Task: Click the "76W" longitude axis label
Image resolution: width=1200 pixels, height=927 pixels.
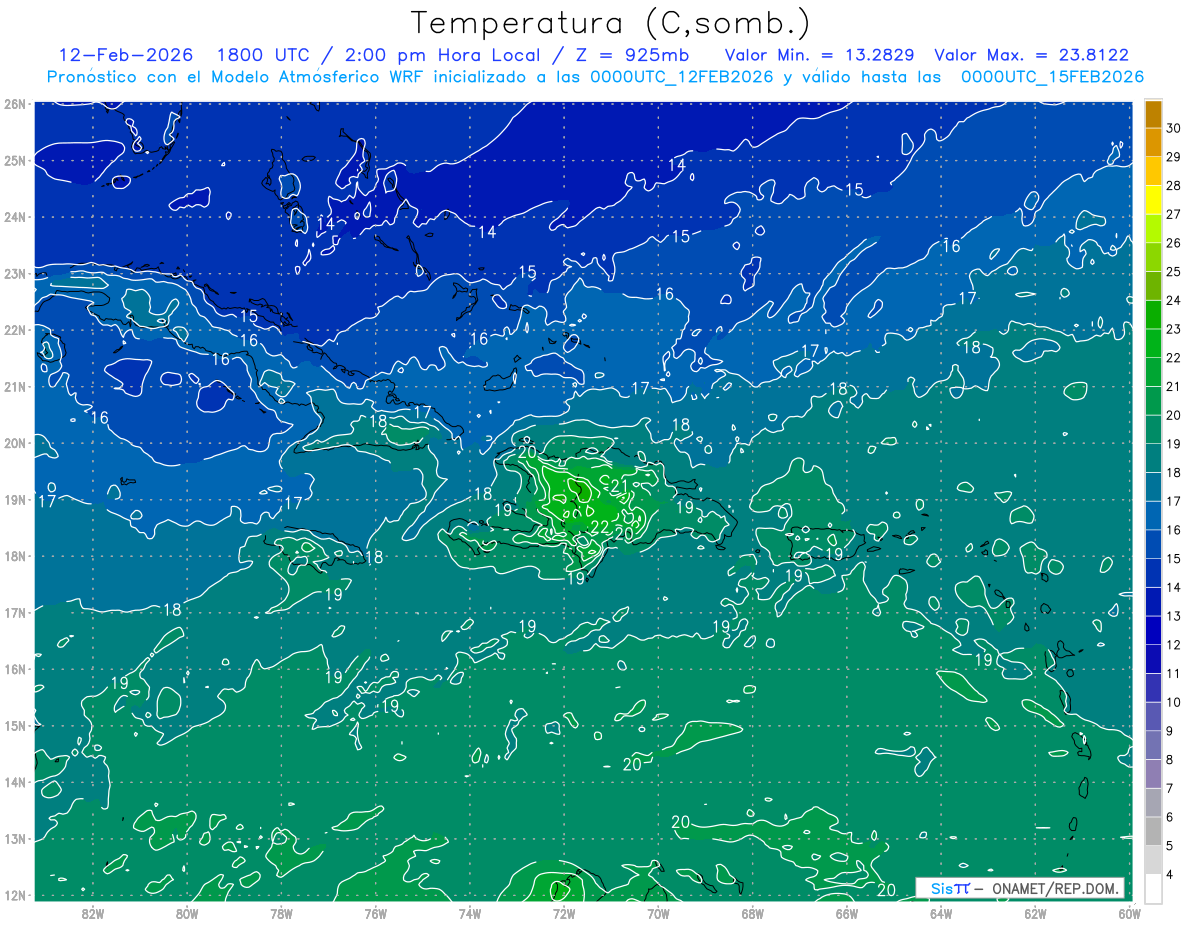Action: click(375, 914)
